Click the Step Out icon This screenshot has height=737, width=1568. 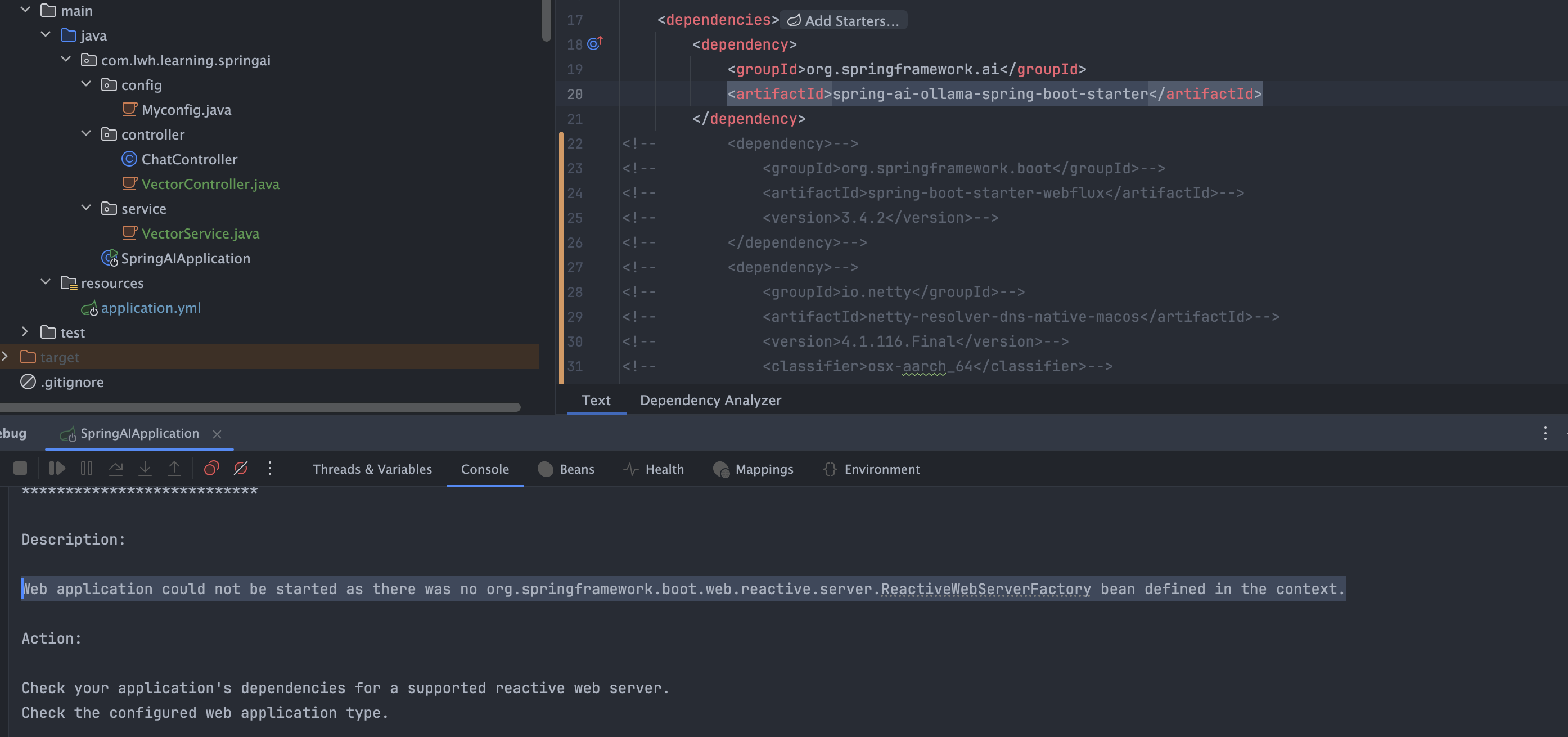[x=174, y=469]
